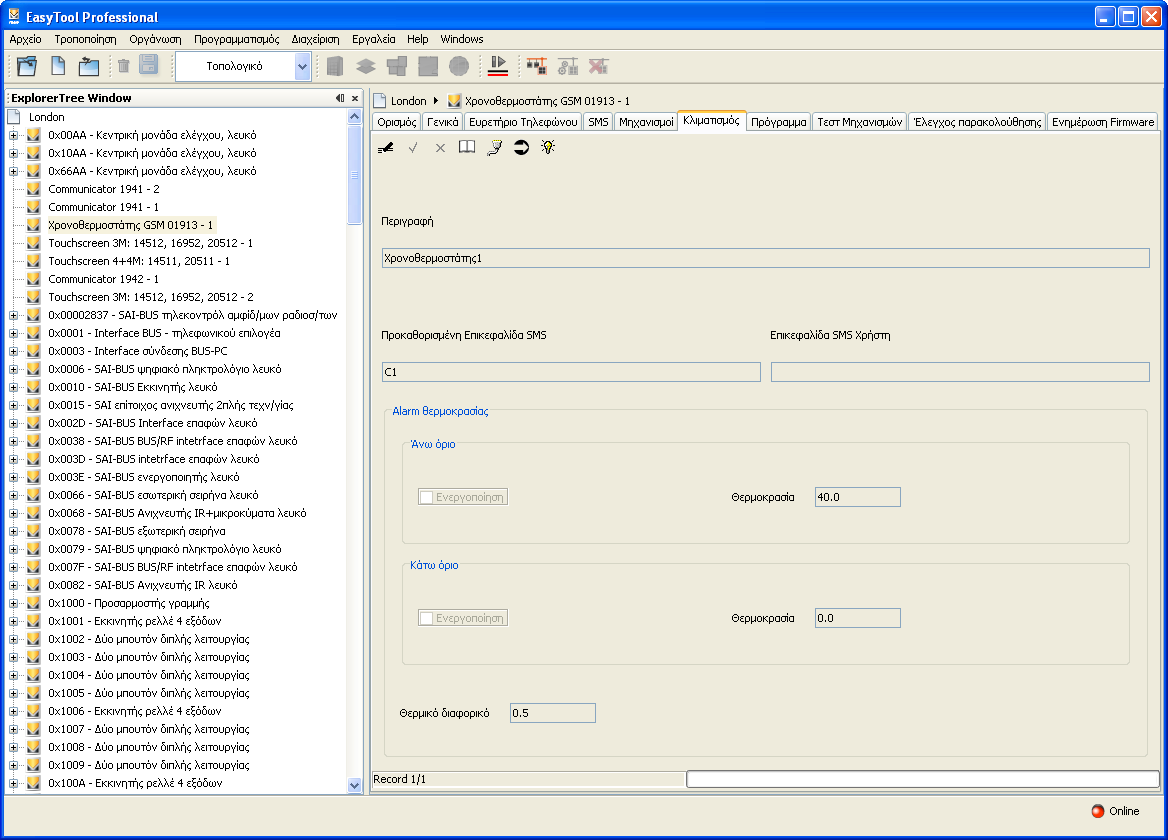Click the network icon with gear
The image size is (1168, 840).
[x=568, y=66]
